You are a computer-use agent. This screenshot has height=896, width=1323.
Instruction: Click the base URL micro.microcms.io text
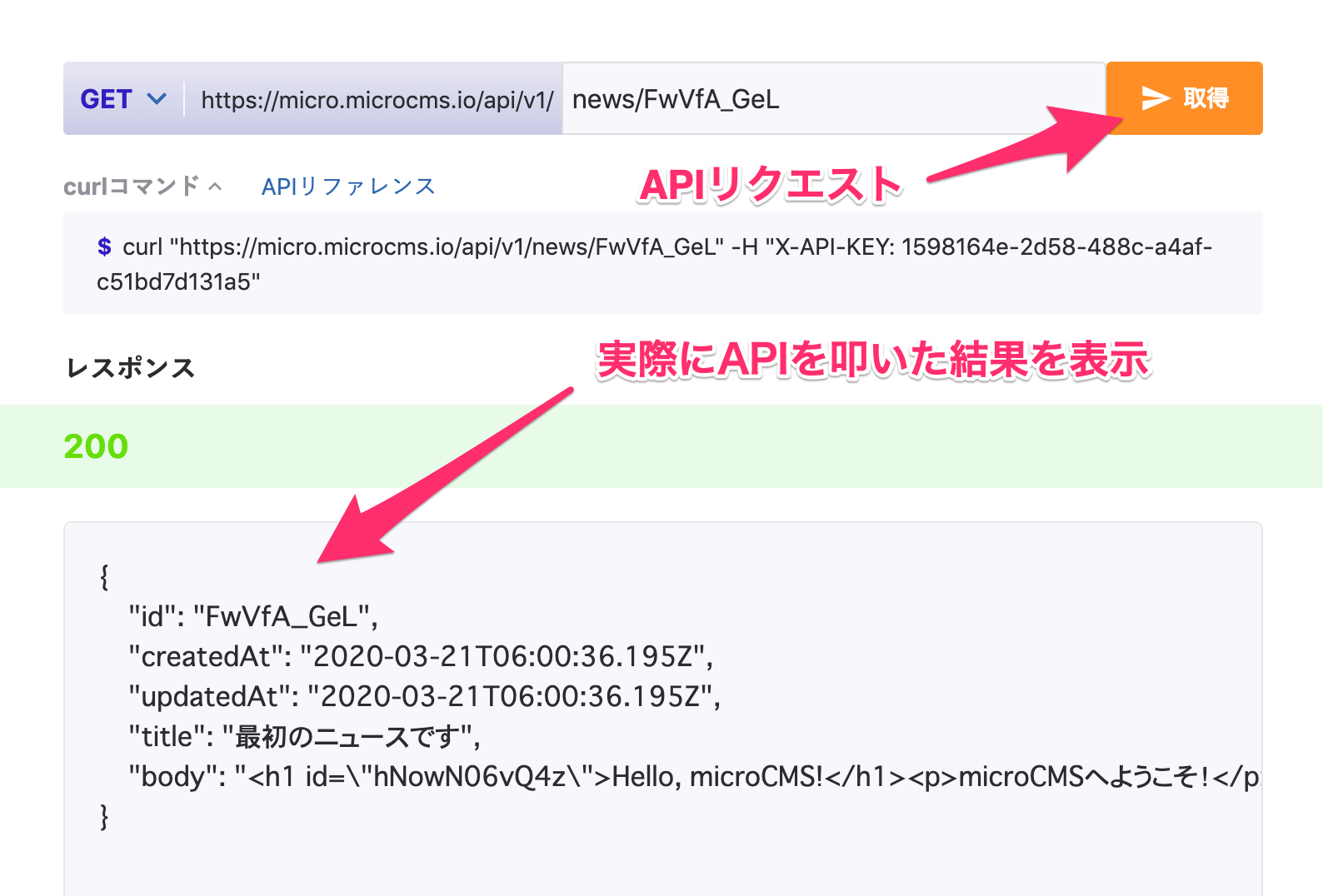[377, 100]
